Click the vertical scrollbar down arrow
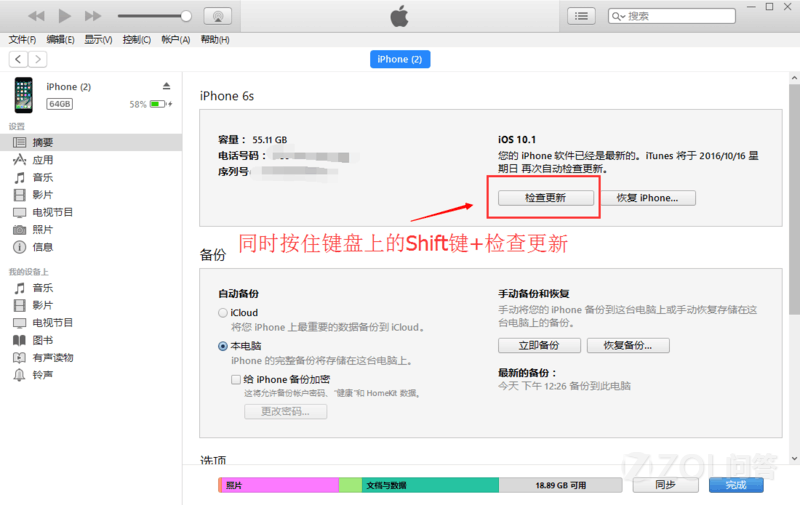 [794, 459]
